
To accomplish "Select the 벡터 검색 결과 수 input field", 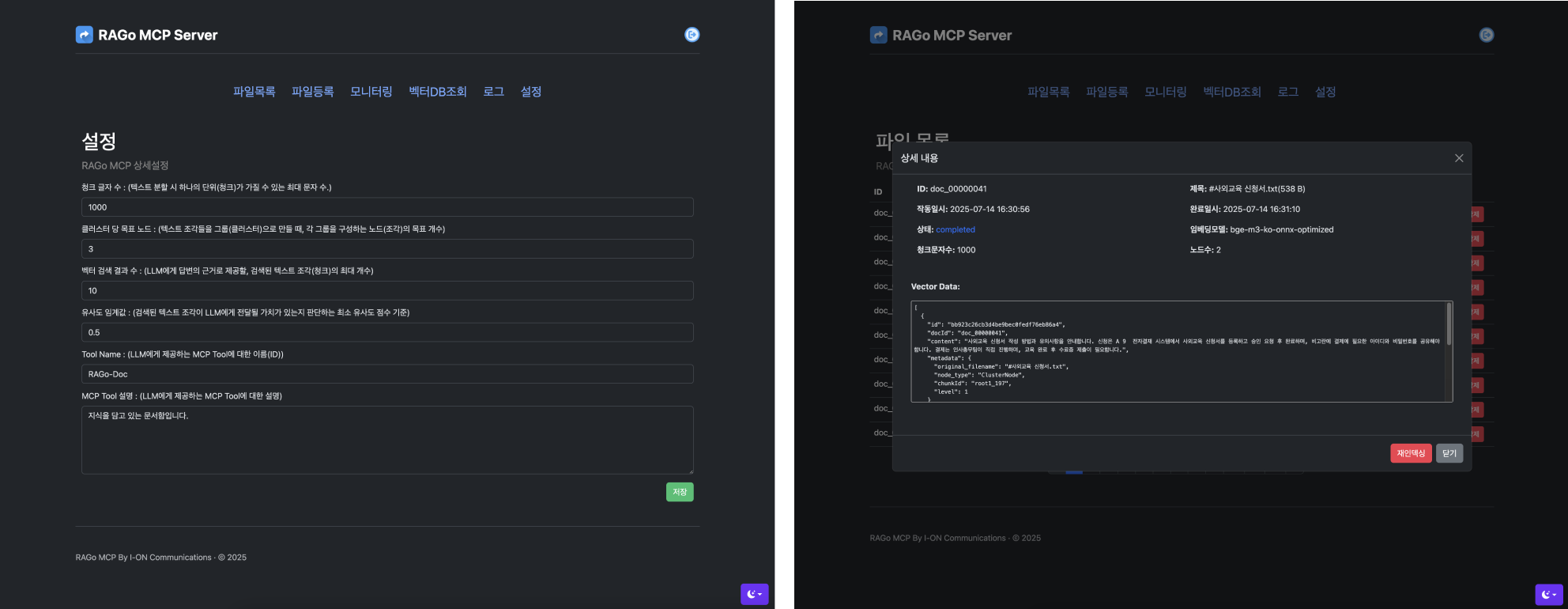I will click(387, 291).
